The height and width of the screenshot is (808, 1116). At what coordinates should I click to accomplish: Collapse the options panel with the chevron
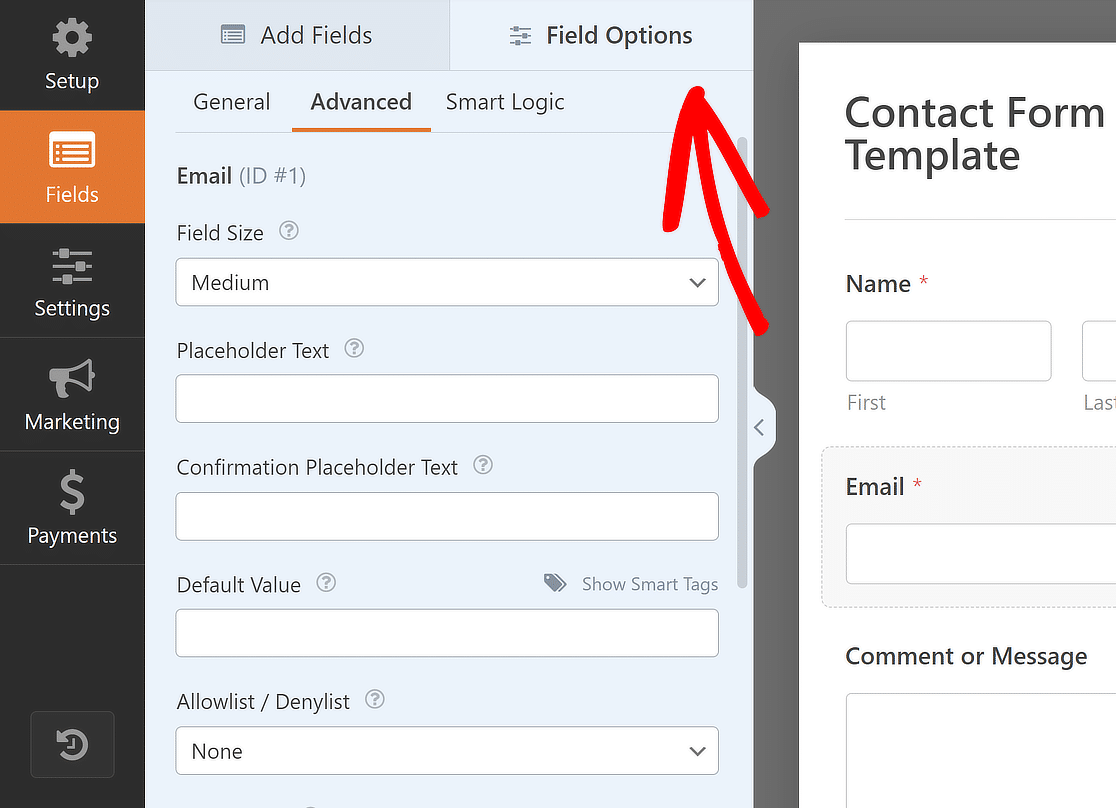[x=760, y=426]
